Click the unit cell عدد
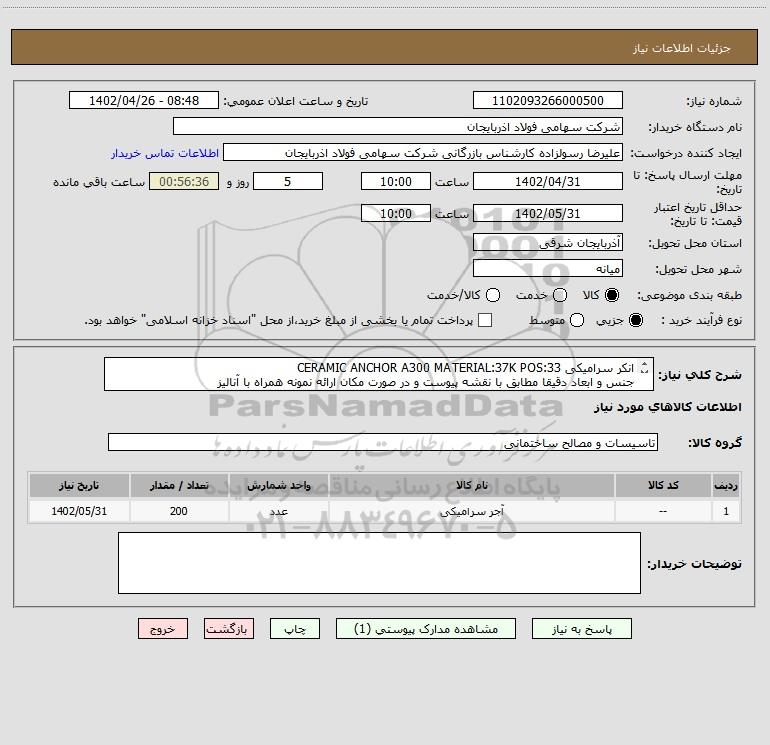 [278, 511]
